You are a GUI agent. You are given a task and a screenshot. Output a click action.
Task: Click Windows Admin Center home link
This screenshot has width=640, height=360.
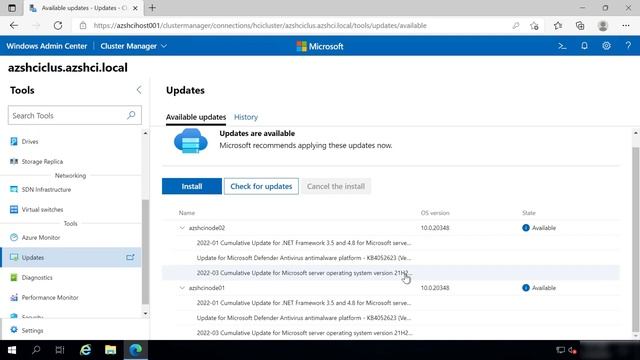point(47,46)
